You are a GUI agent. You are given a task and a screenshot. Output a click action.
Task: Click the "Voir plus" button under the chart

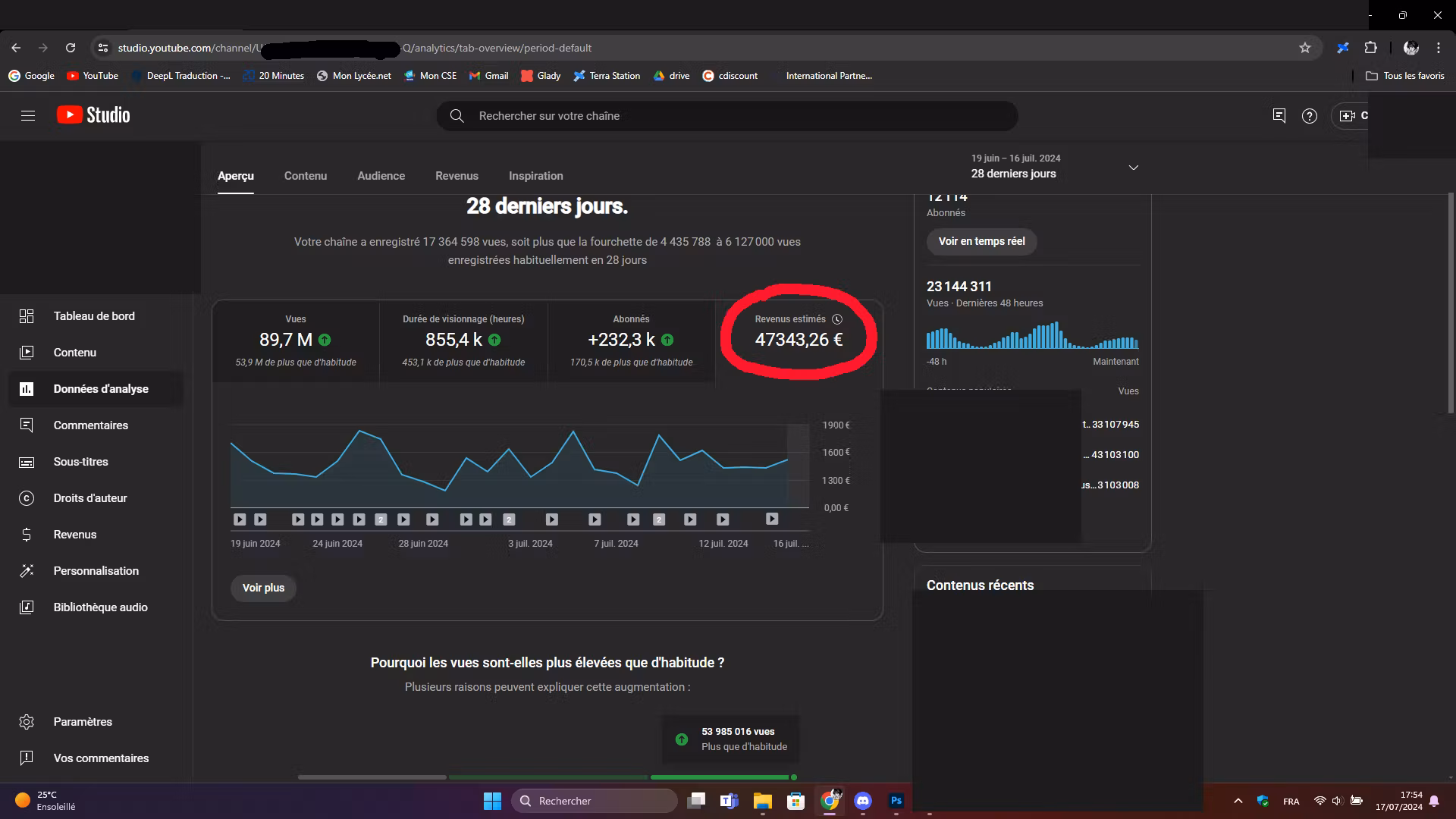tap(263, 587)
